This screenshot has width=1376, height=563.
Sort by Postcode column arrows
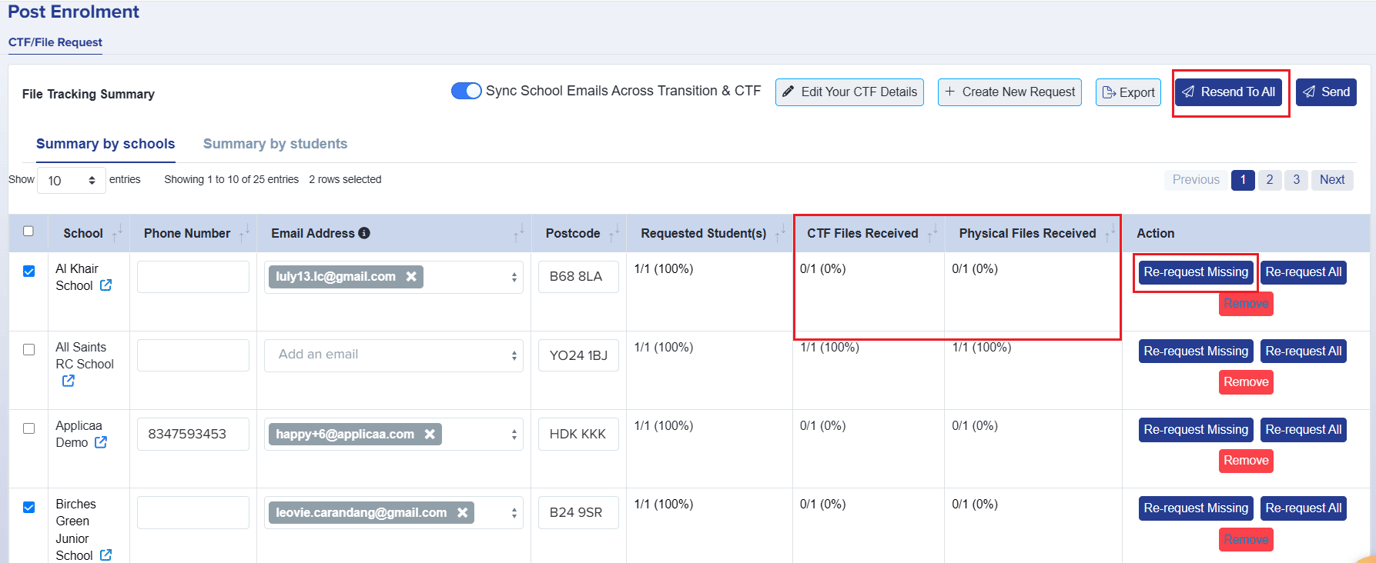click(x=614, y=233)
